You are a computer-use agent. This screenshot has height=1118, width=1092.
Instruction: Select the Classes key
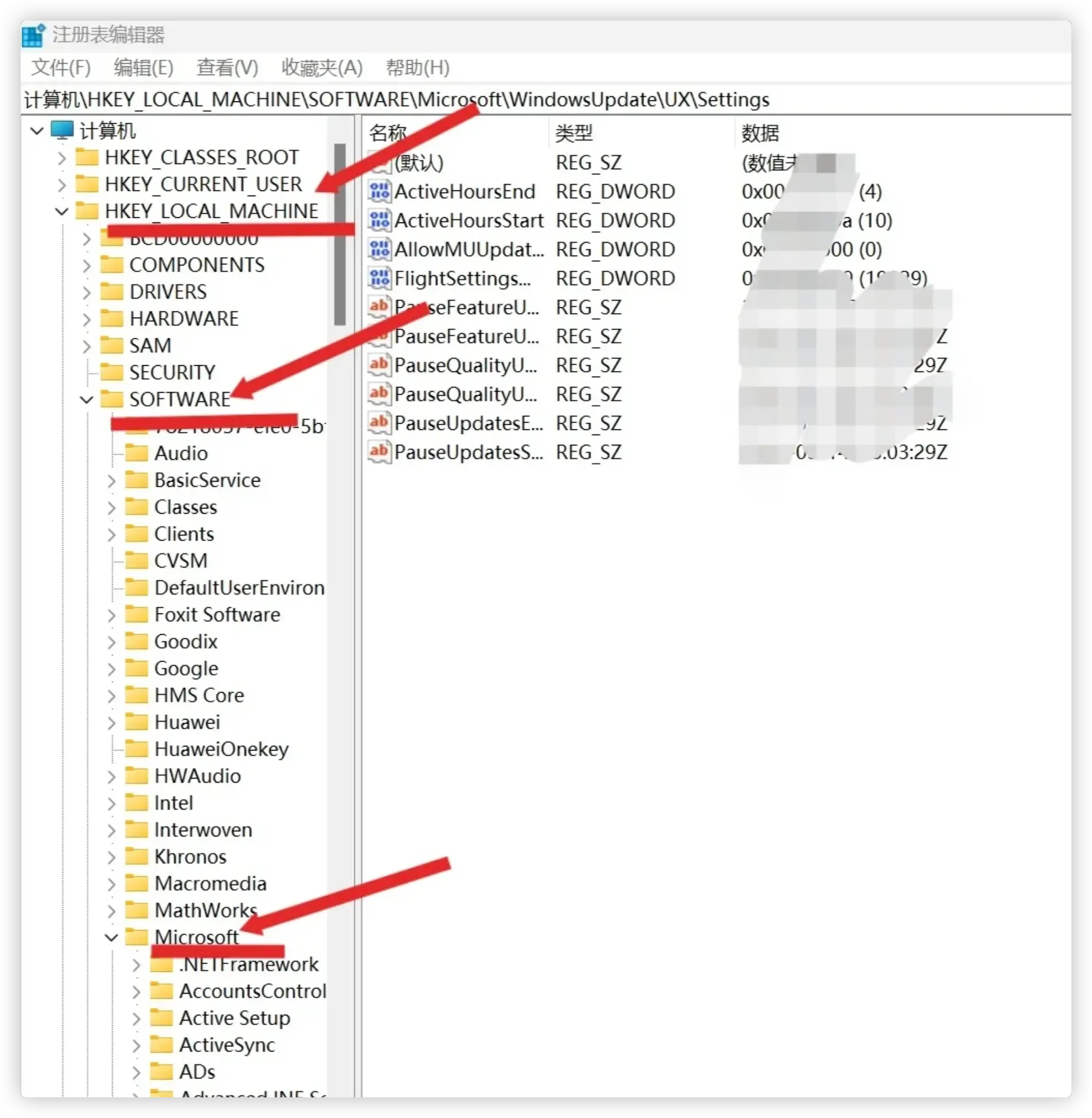coord(186,507)
